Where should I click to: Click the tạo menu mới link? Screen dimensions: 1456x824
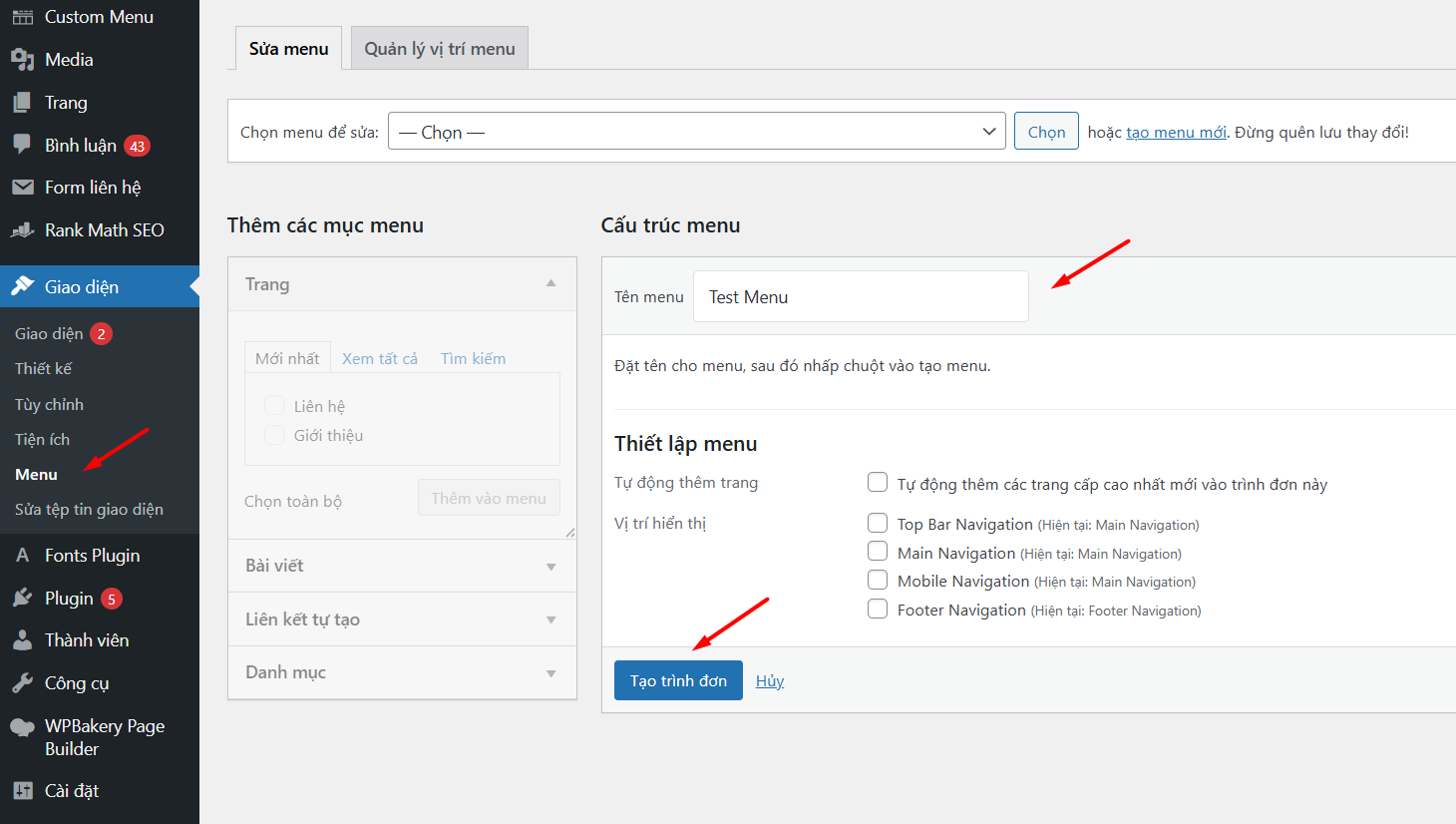pyautogui.click(x=1176, y=133)
